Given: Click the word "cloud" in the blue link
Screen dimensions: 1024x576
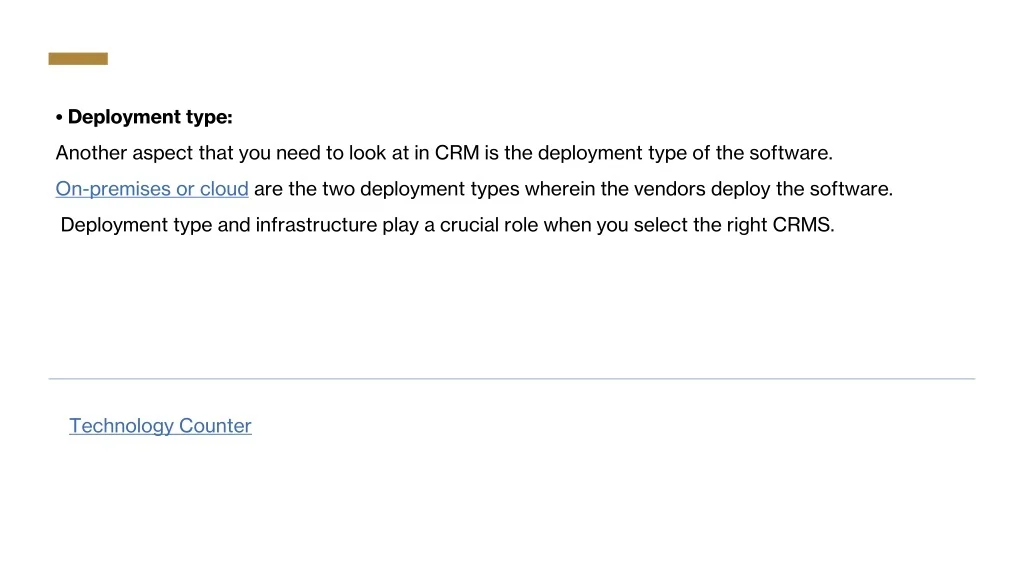Looking at the screenshot, I should 224,189.
